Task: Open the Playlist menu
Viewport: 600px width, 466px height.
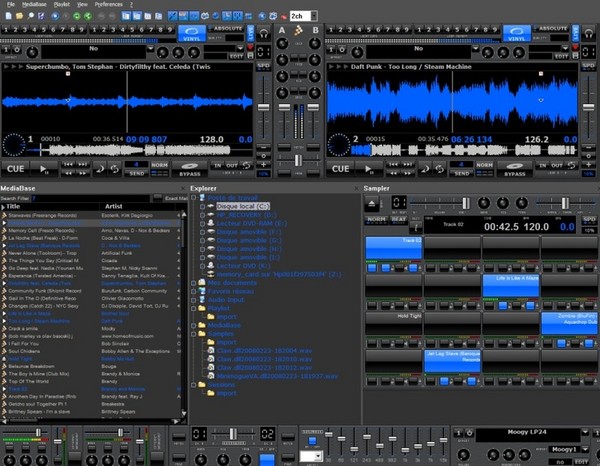Action: point(62,4)
